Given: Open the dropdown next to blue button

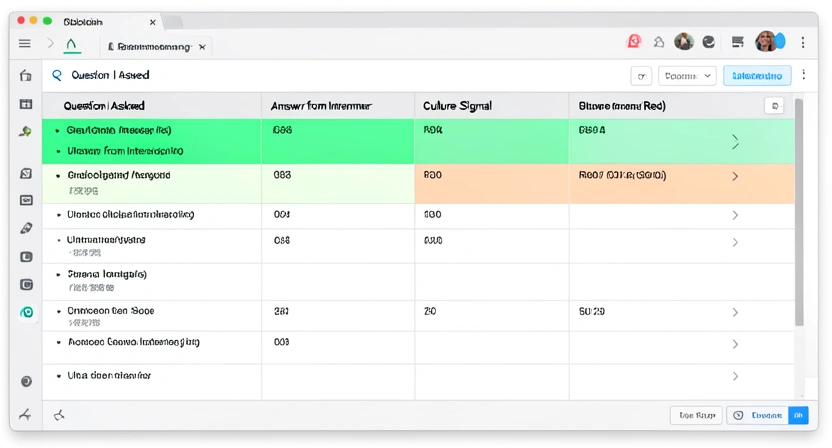Looking at the screenshot, I should click(687, 76).
